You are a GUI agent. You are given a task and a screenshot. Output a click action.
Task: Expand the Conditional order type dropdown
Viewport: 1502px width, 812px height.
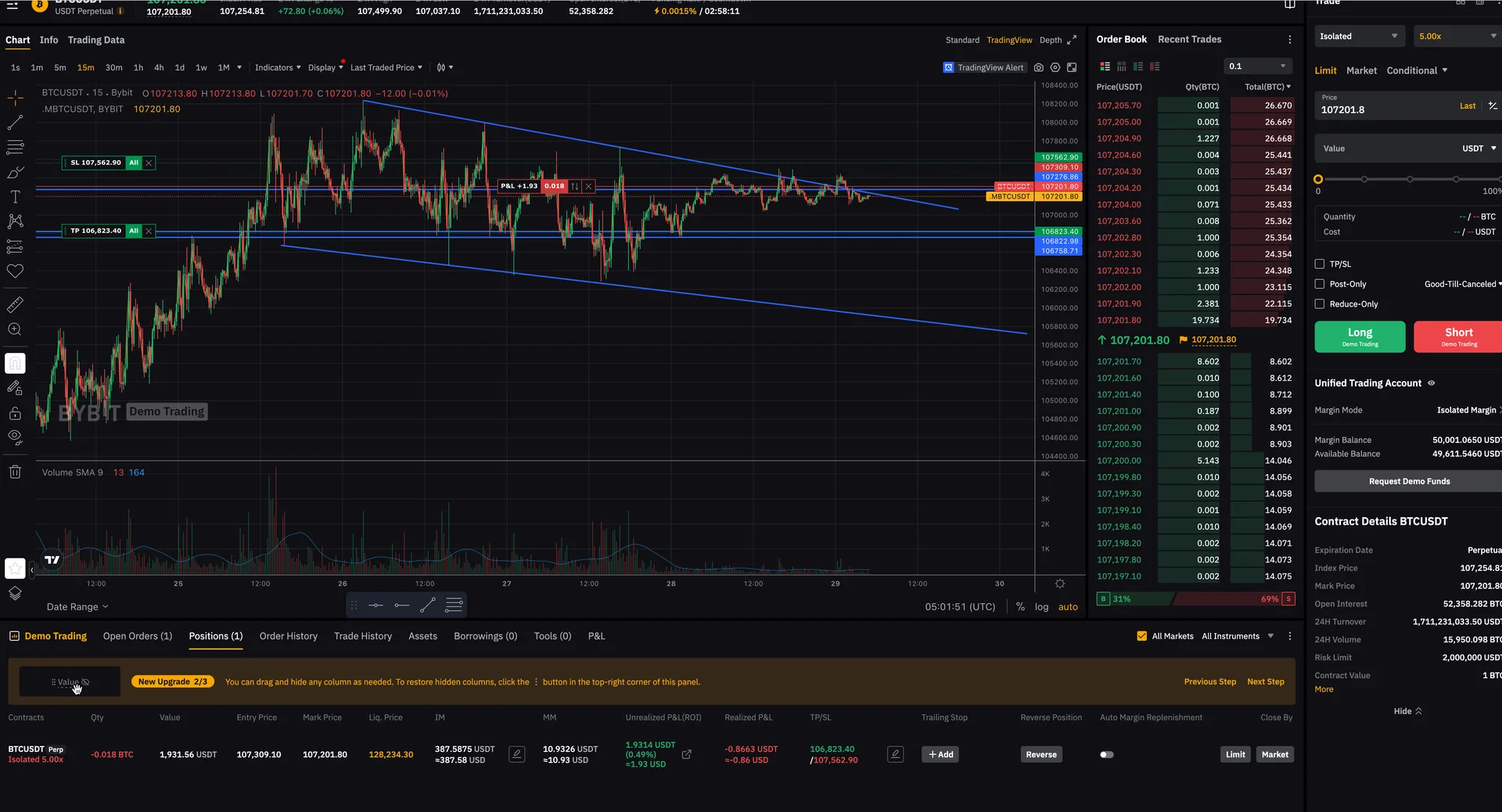[x=1417, y=70]
